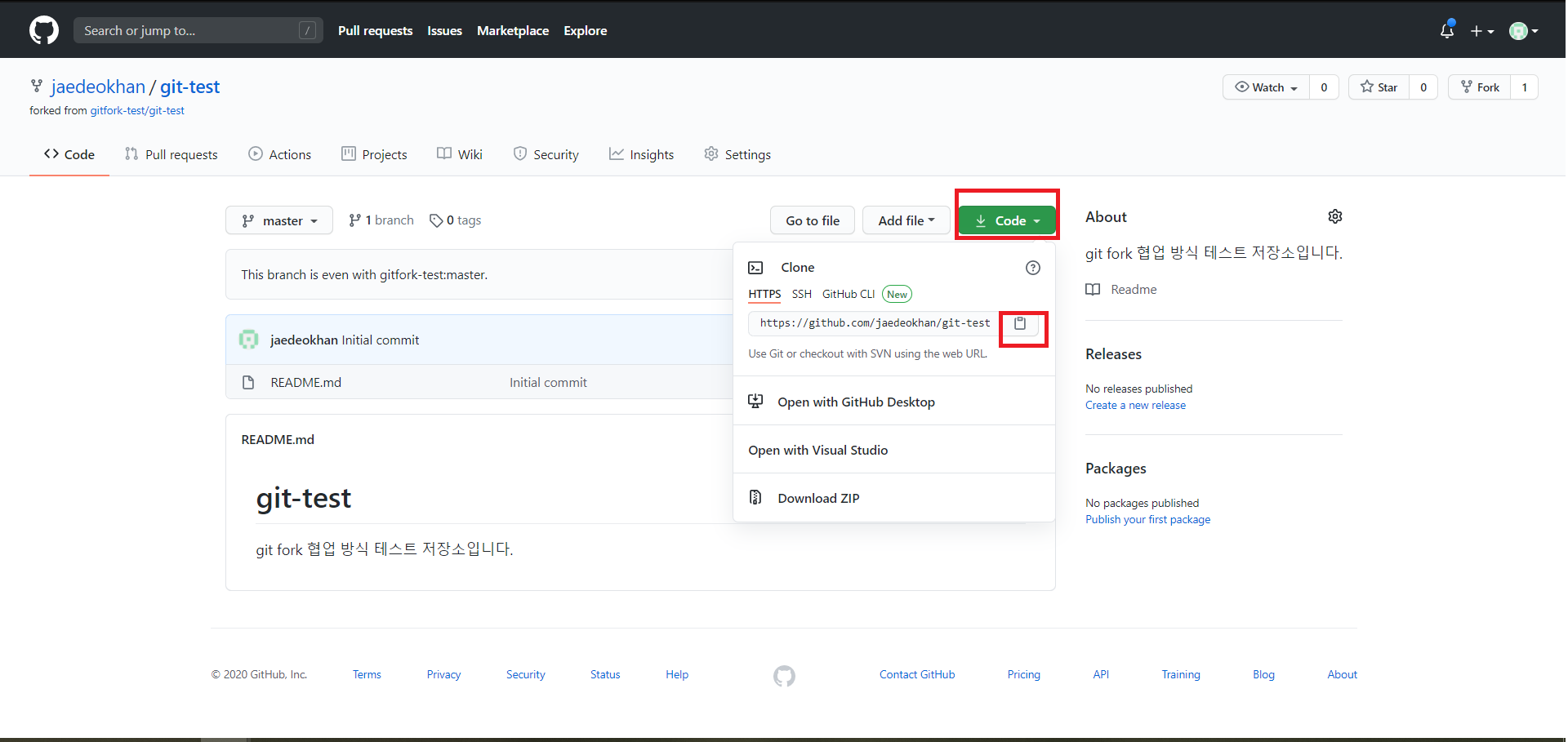Viewport: 1568px width, 742px height.
Task: Click the clone URL text field
Action: pyautogui.click(x=875, y=323)
